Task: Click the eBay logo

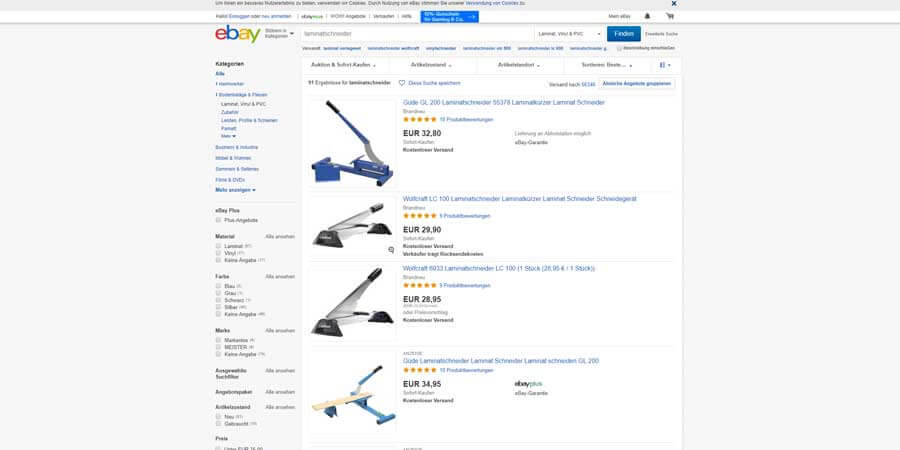Action: point(238,34)
